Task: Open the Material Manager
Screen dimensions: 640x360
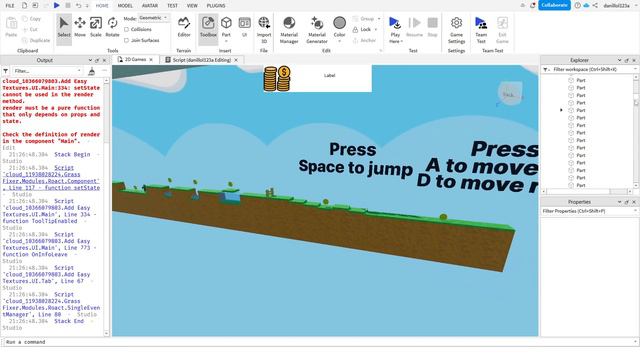Action: 289,29
